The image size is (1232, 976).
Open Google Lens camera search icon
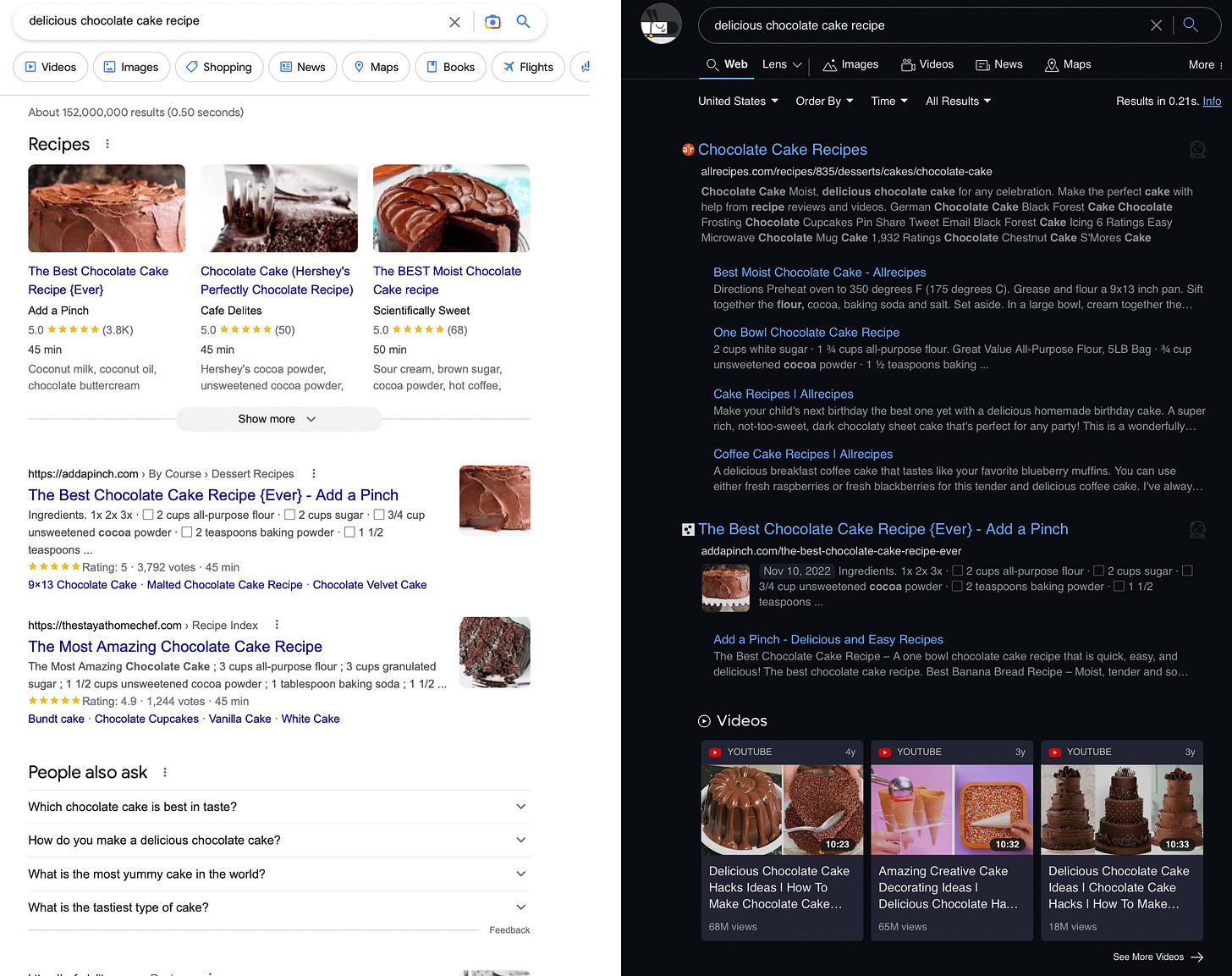click(x=492, y=22)
